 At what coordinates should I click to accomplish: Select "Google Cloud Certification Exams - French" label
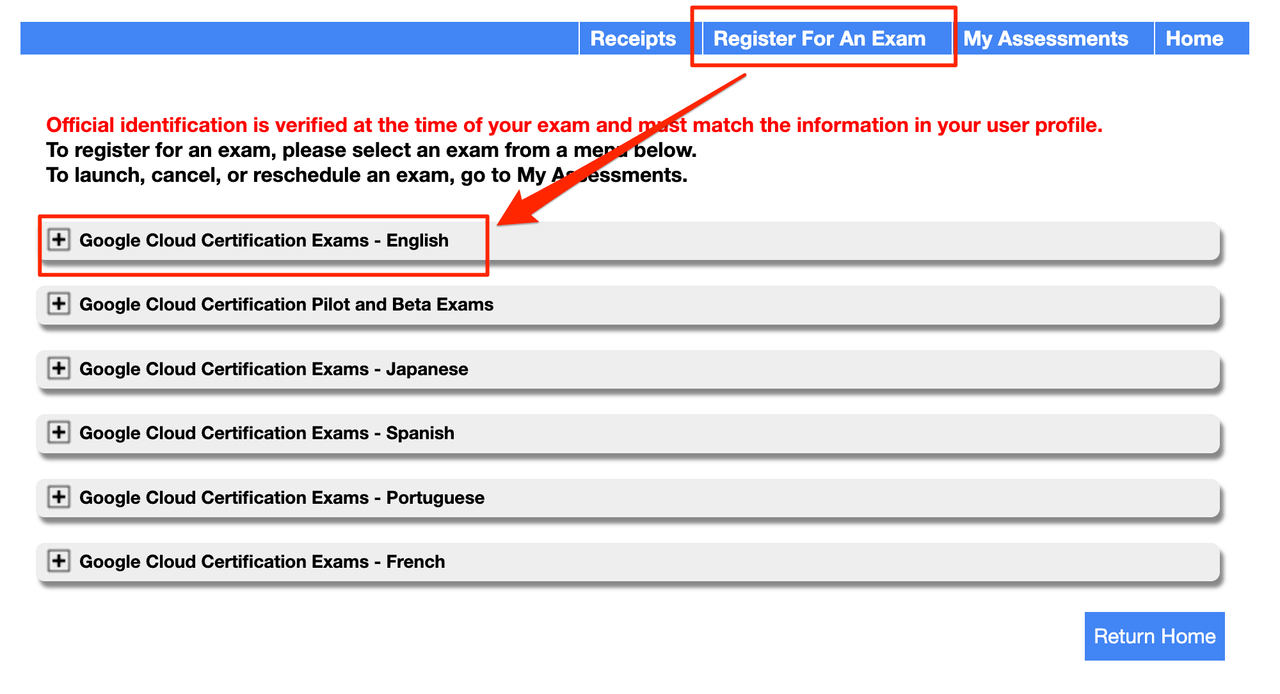pyautogui.click(x=263, y=561)
